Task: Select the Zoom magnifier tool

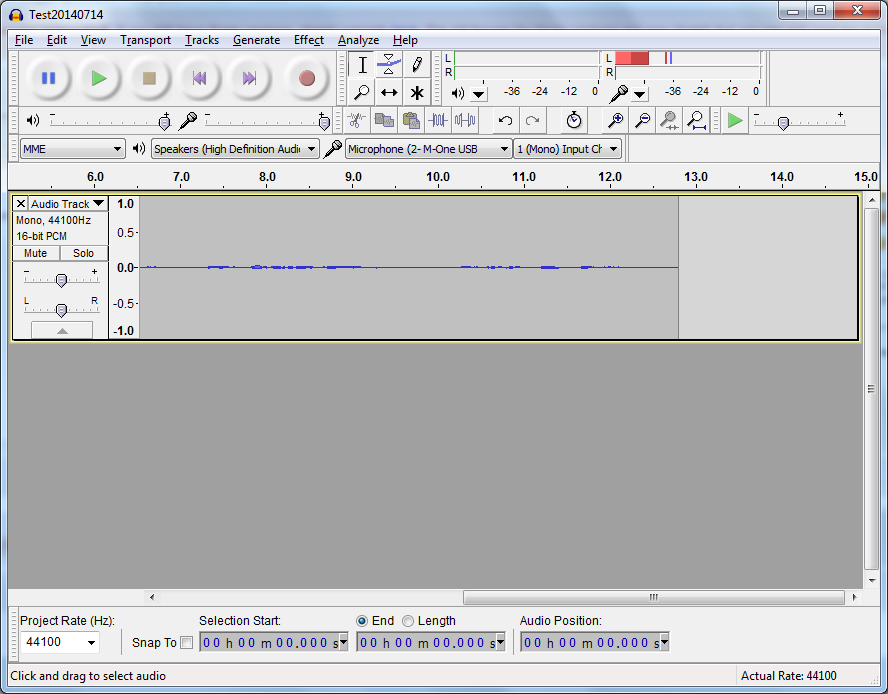Action: click(362, 92)
